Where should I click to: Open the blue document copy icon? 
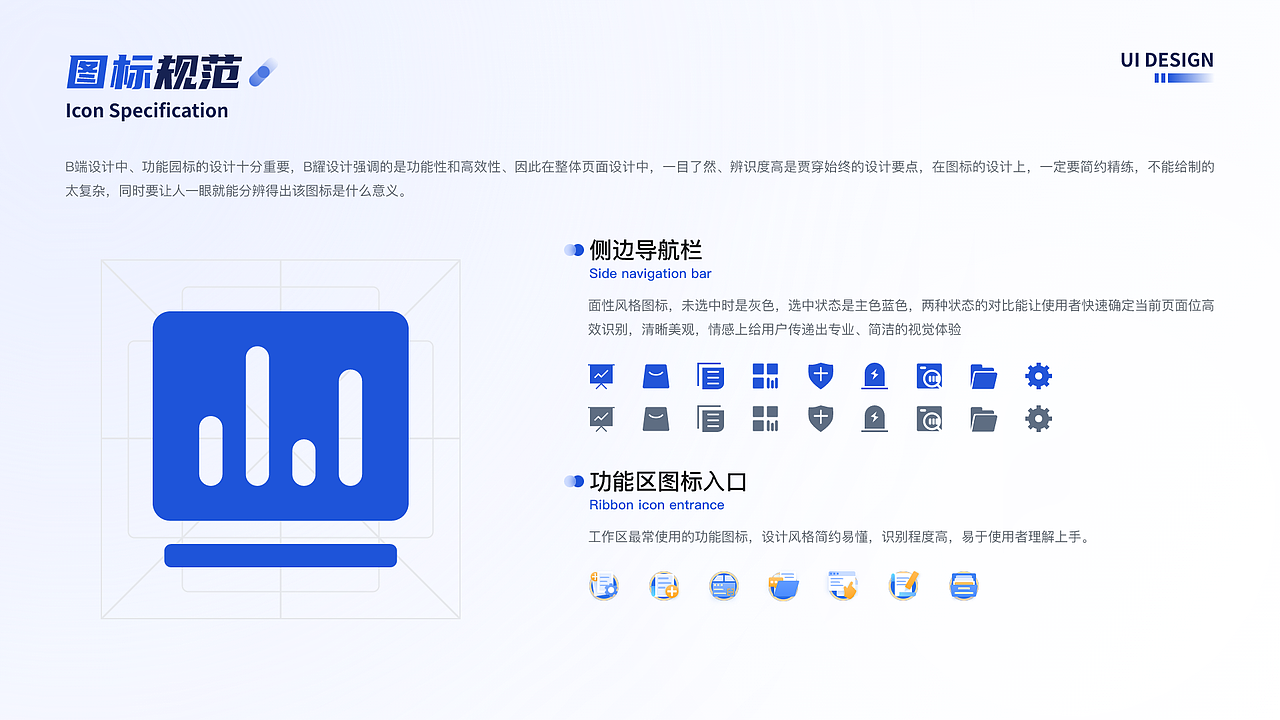(x=710, y=375)
